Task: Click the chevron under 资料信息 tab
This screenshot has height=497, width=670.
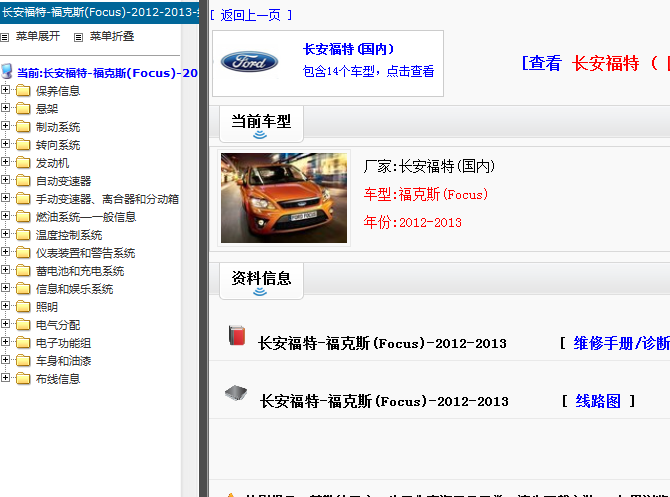Action: tap(260, 292)
